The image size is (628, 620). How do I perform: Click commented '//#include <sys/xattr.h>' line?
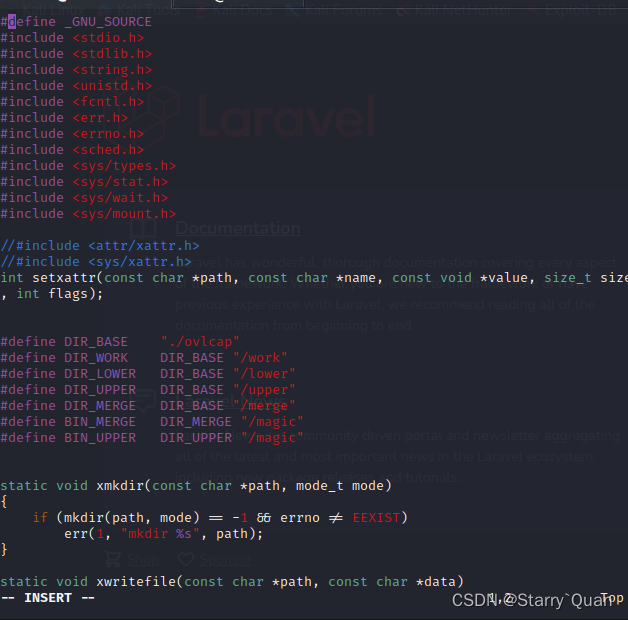96,262
